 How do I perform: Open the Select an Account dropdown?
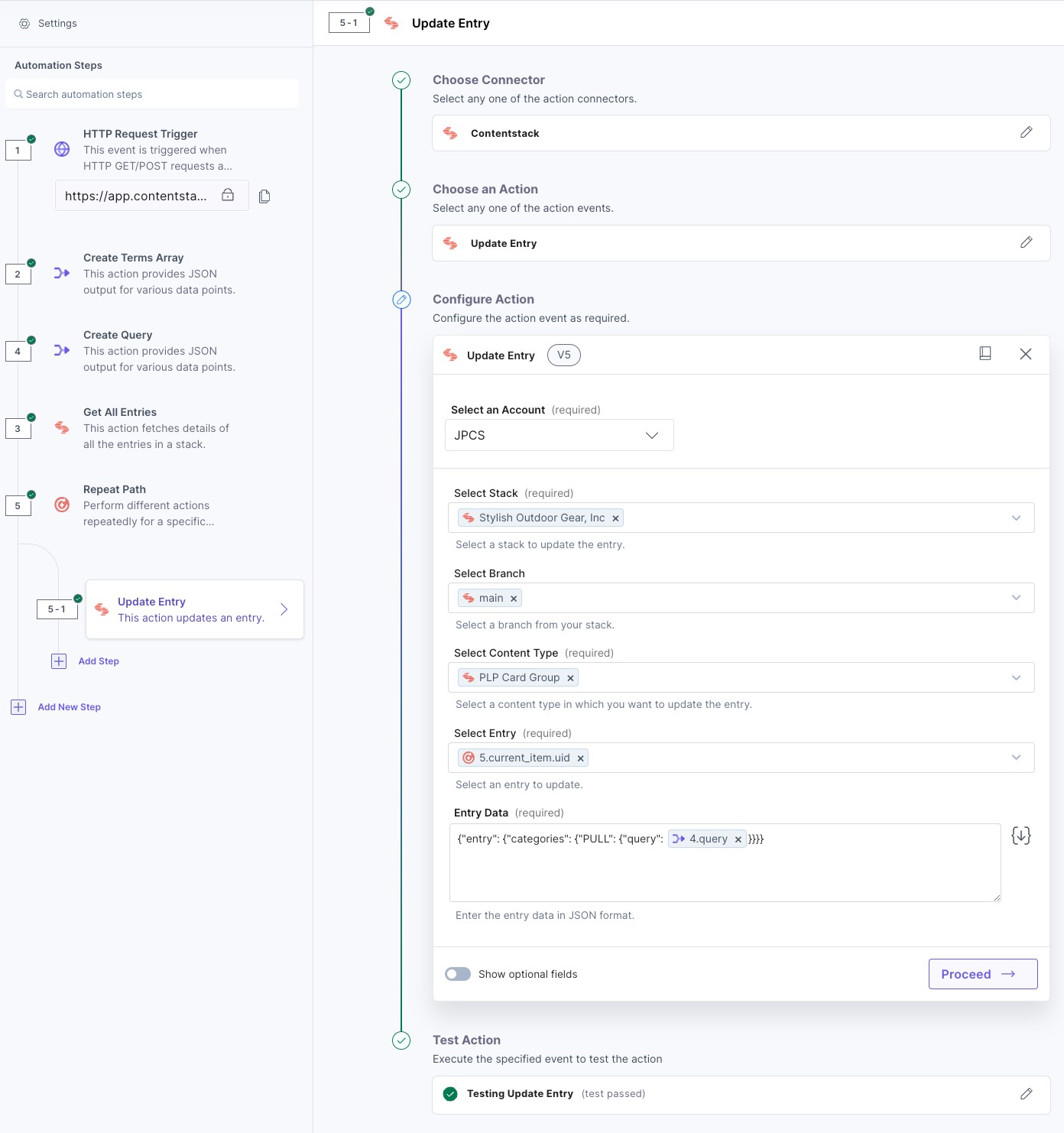coord(559,436)
